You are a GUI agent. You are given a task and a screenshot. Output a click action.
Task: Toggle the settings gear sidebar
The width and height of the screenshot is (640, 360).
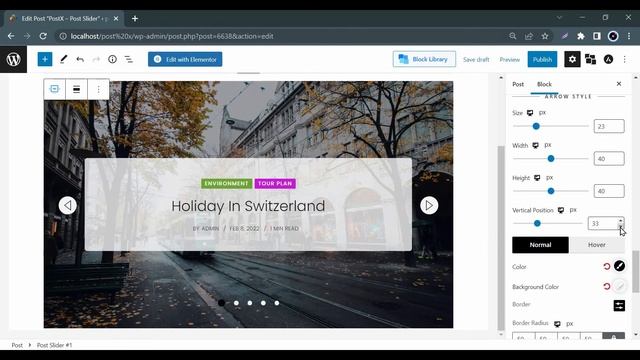572,59
